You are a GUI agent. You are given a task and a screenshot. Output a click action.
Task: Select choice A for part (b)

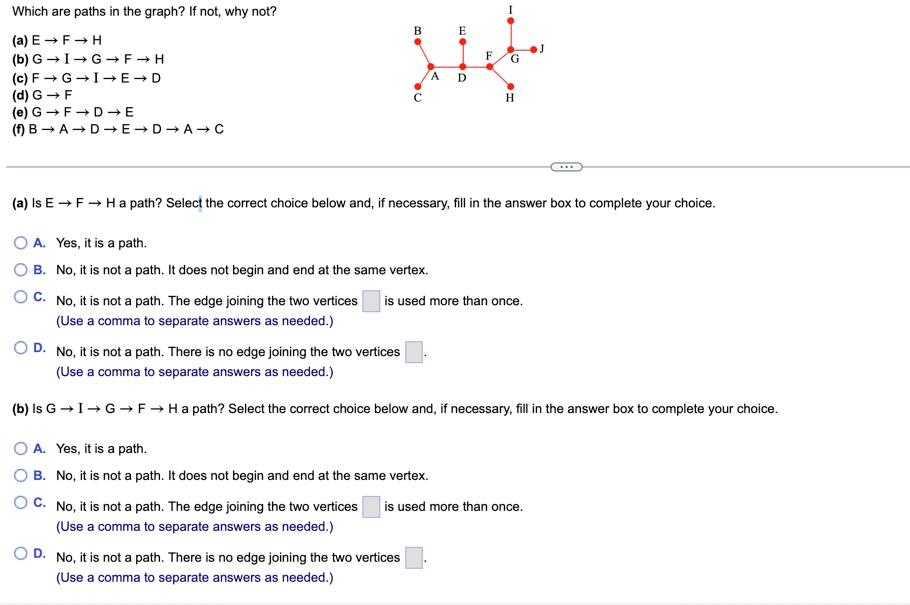(x=19, y=448)
